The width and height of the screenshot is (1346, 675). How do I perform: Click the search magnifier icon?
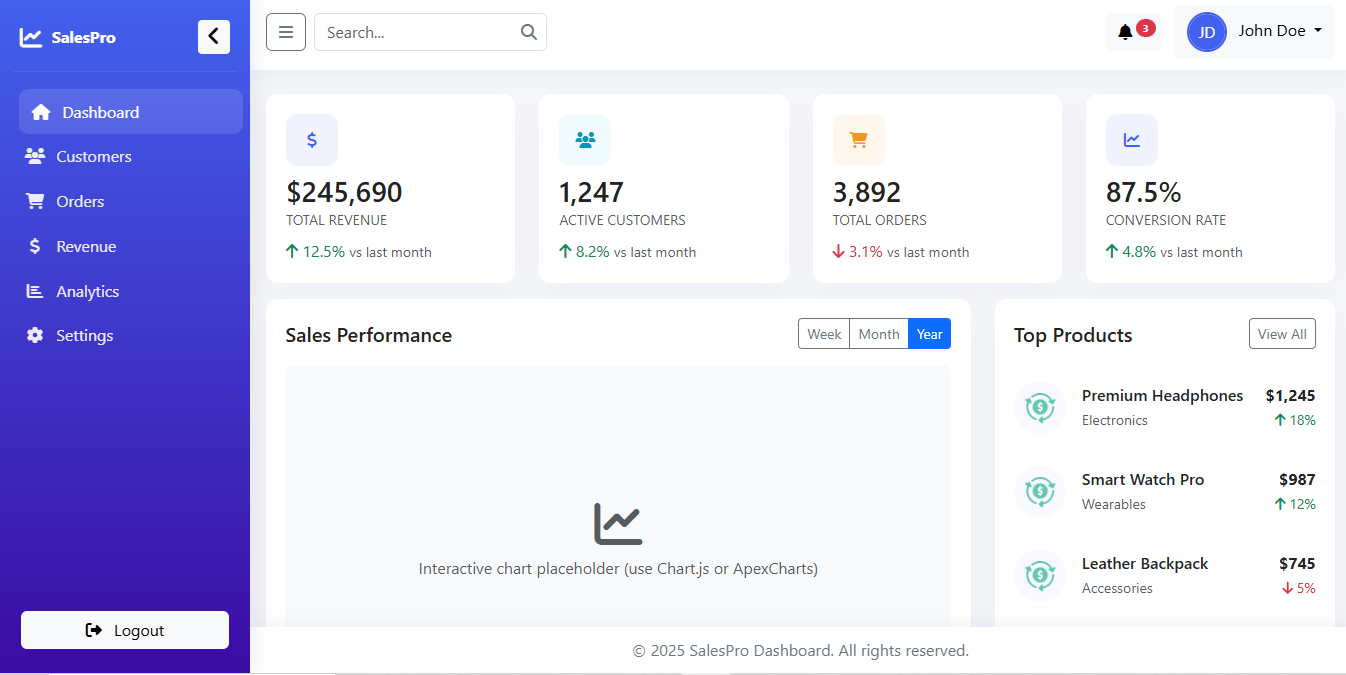pyautogui.click(x=529, y=32)
